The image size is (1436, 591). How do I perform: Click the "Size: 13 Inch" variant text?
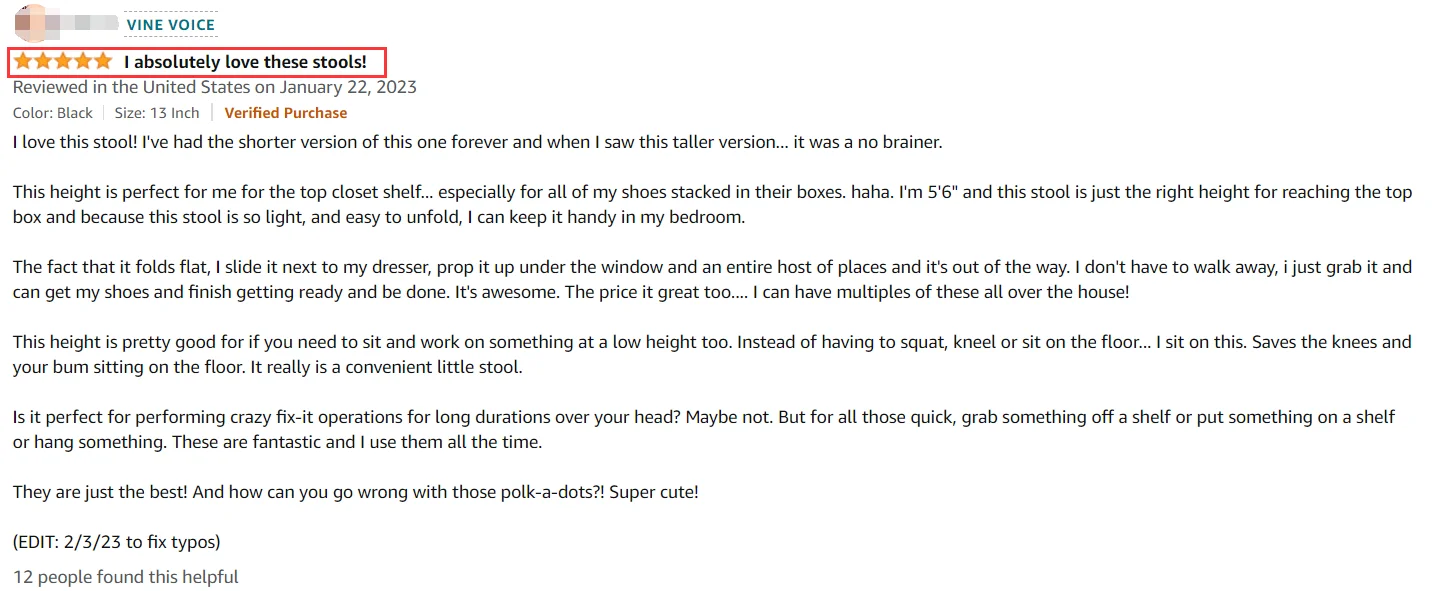(x=157, y=113)
